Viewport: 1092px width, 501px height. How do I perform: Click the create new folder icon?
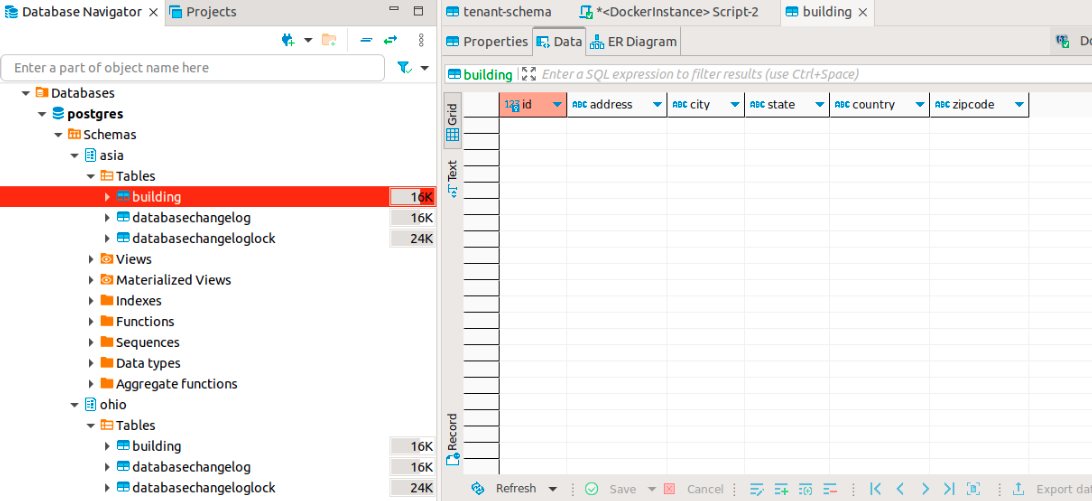tap(329, 40)
